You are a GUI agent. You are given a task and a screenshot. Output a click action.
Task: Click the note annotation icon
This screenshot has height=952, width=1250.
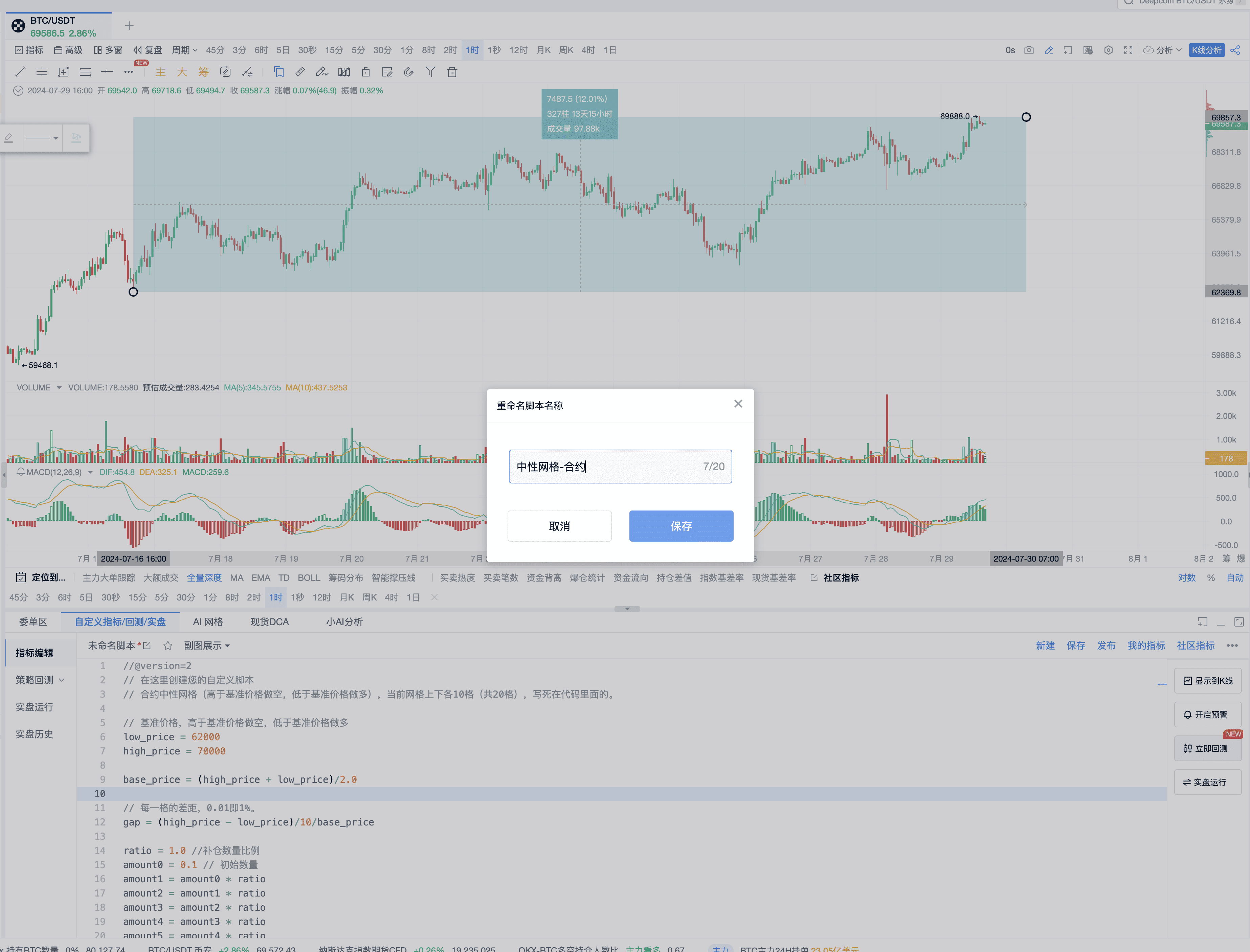[x=387, y=72]
